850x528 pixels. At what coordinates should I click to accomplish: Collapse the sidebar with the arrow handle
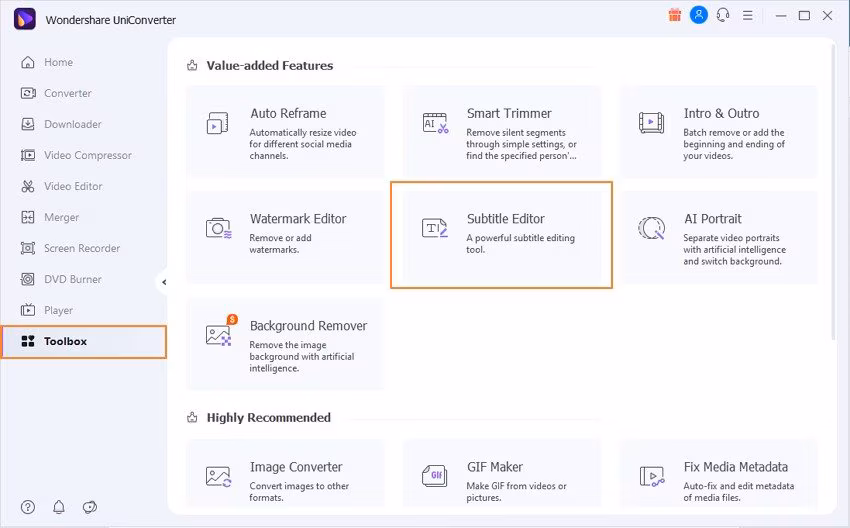point(163,283)
